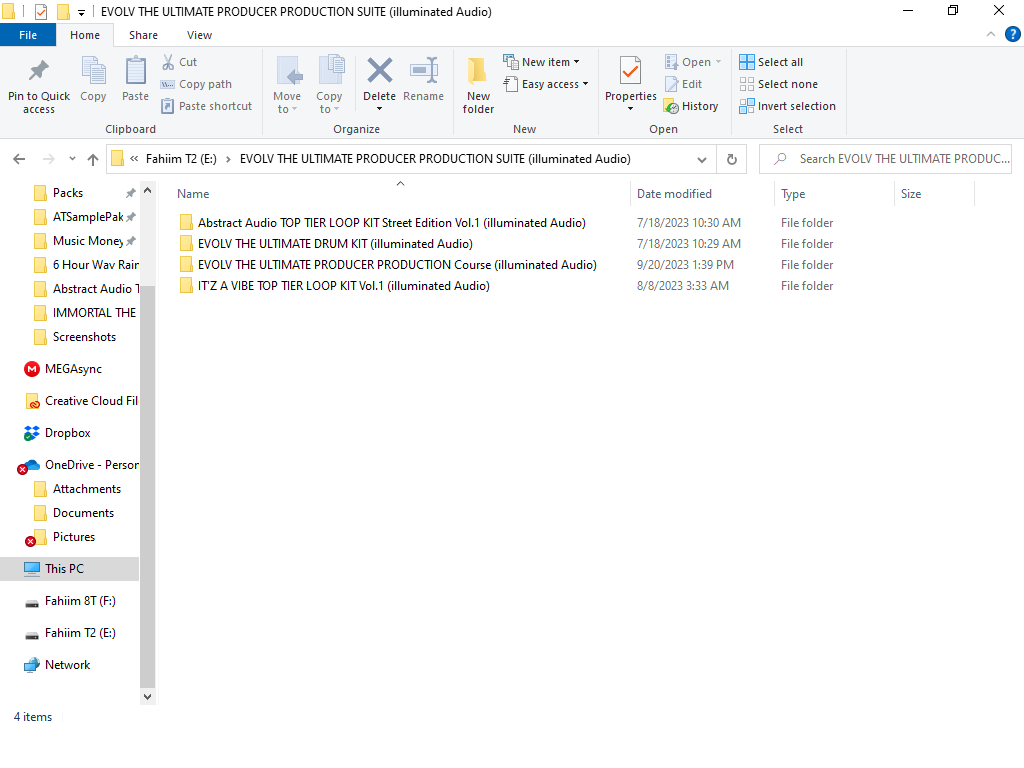This screenshot has width=1024, height=768.
Task: Open Music Money quick access folder
Action: (x=88, y=241)
